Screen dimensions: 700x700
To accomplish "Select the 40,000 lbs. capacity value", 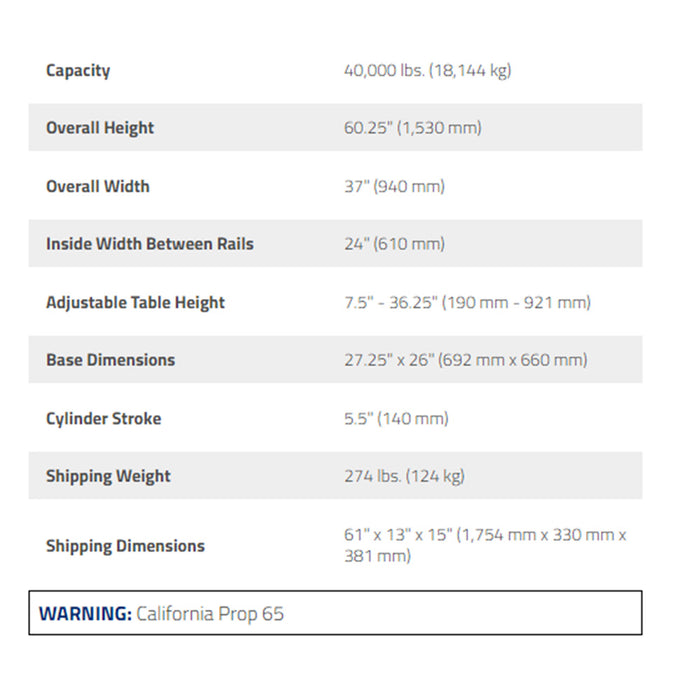I will (427, 71).
